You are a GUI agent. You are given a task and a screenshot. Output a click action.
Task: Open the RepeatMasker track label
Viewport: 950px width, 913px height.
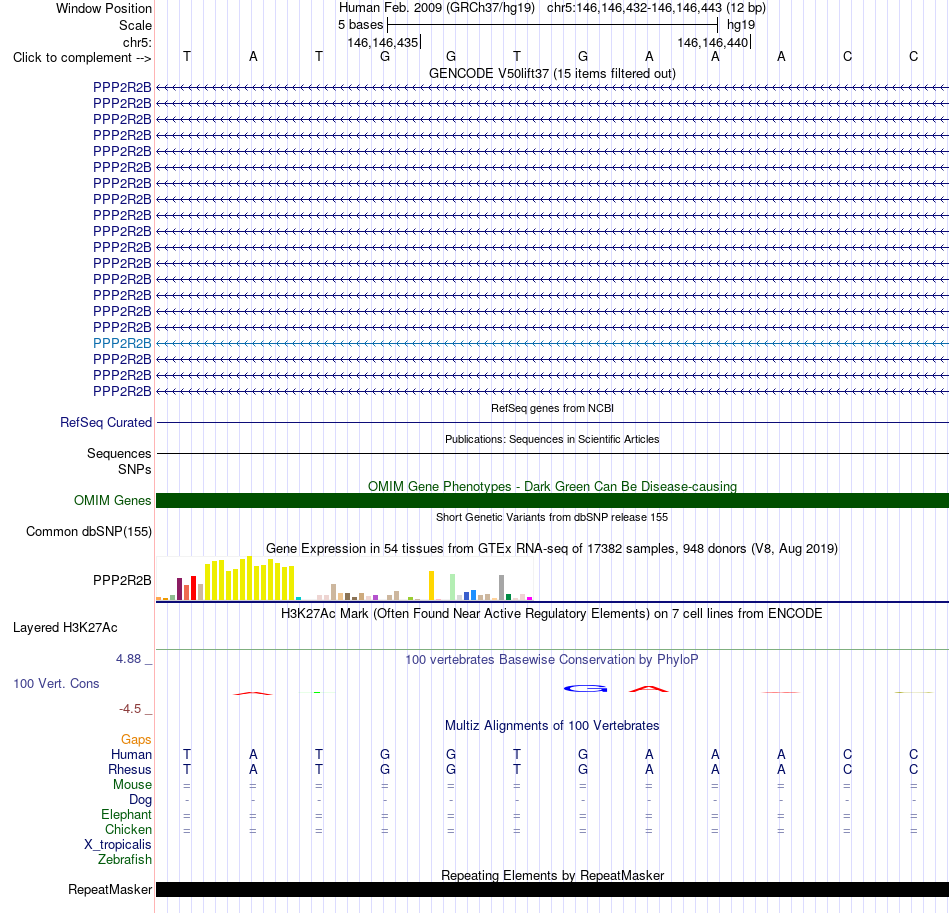pos(110,889)
